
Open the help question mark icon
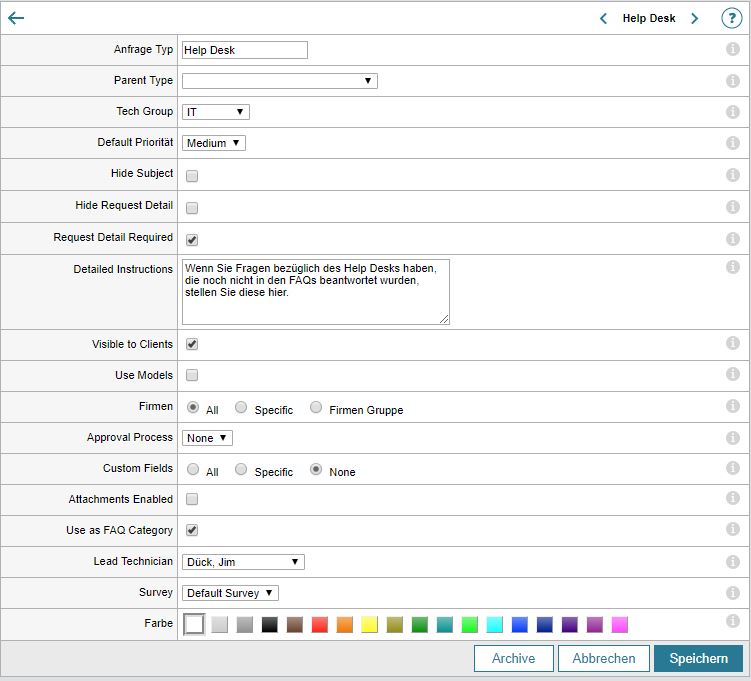(731, 19)
